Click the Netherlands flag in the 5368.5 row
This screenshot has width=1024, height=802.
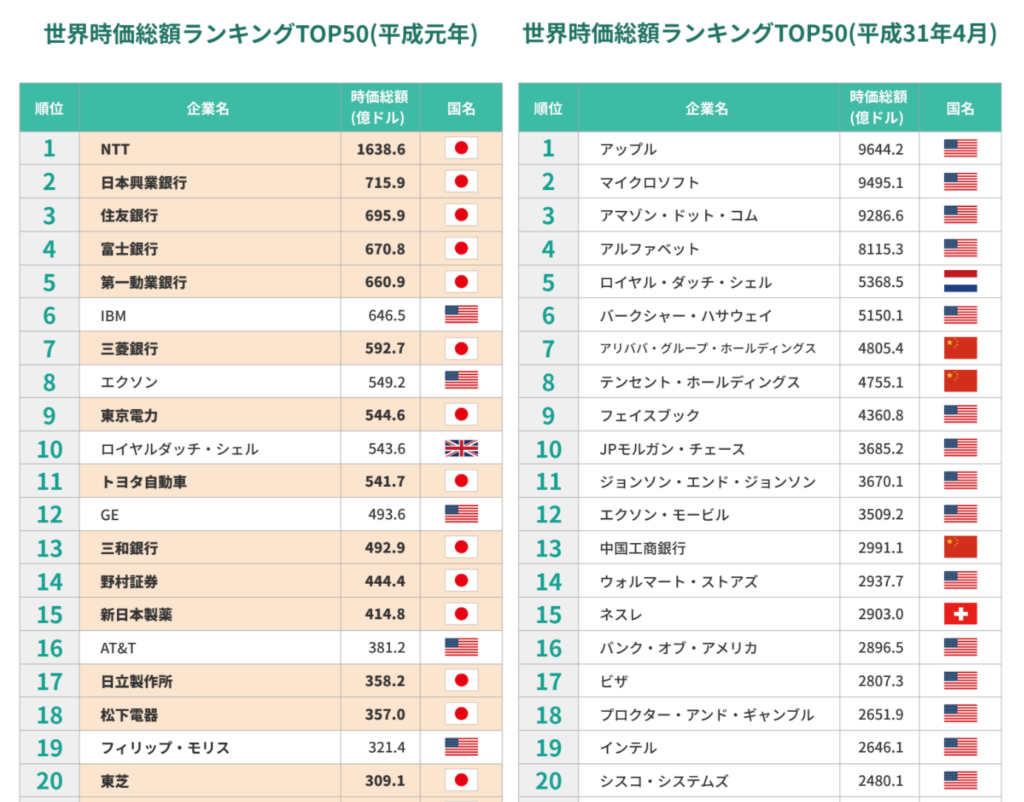click(x=960, y=281)
